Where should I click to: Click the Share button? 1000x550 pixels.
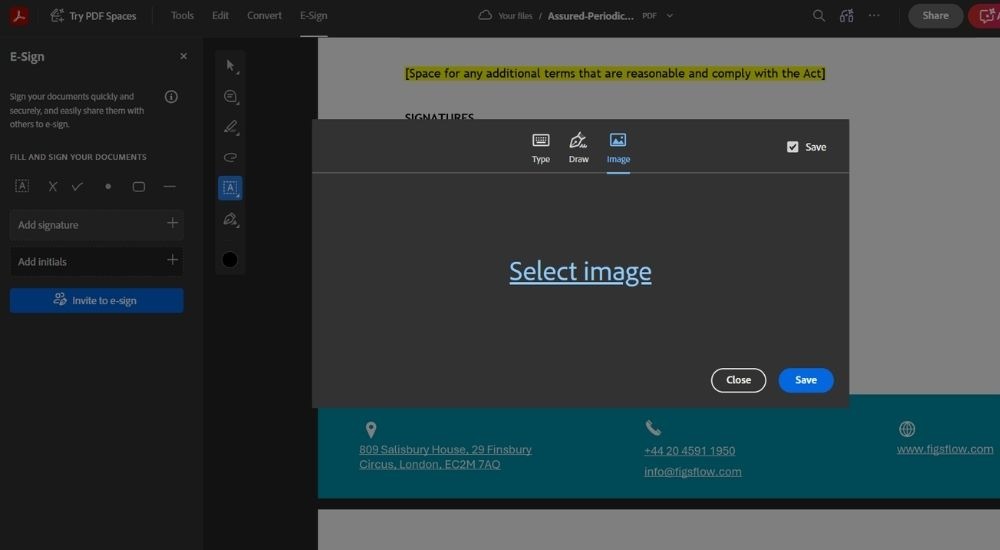936,16
